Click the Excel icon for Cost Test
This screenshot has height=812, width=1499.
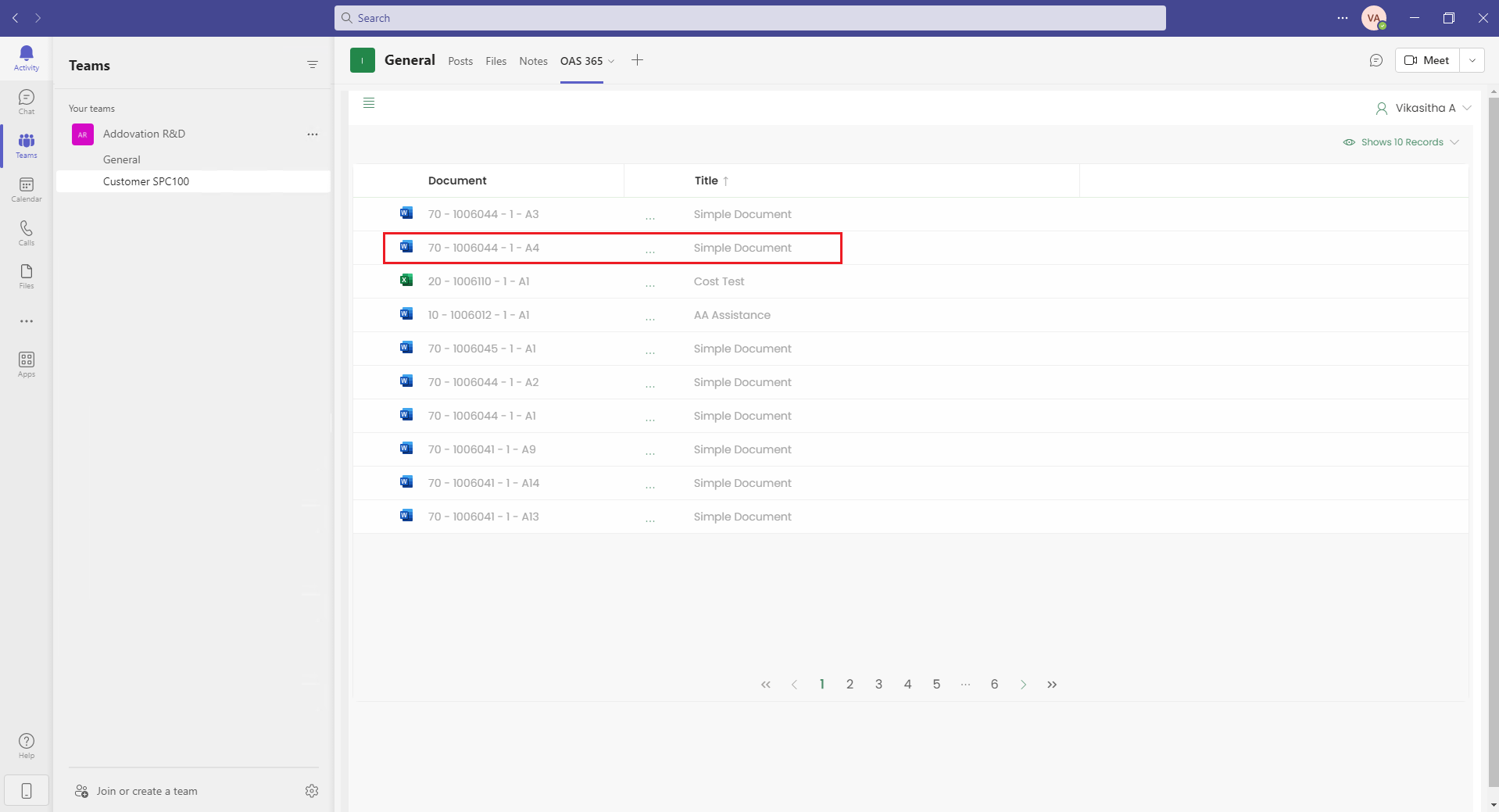click(406, 281)
